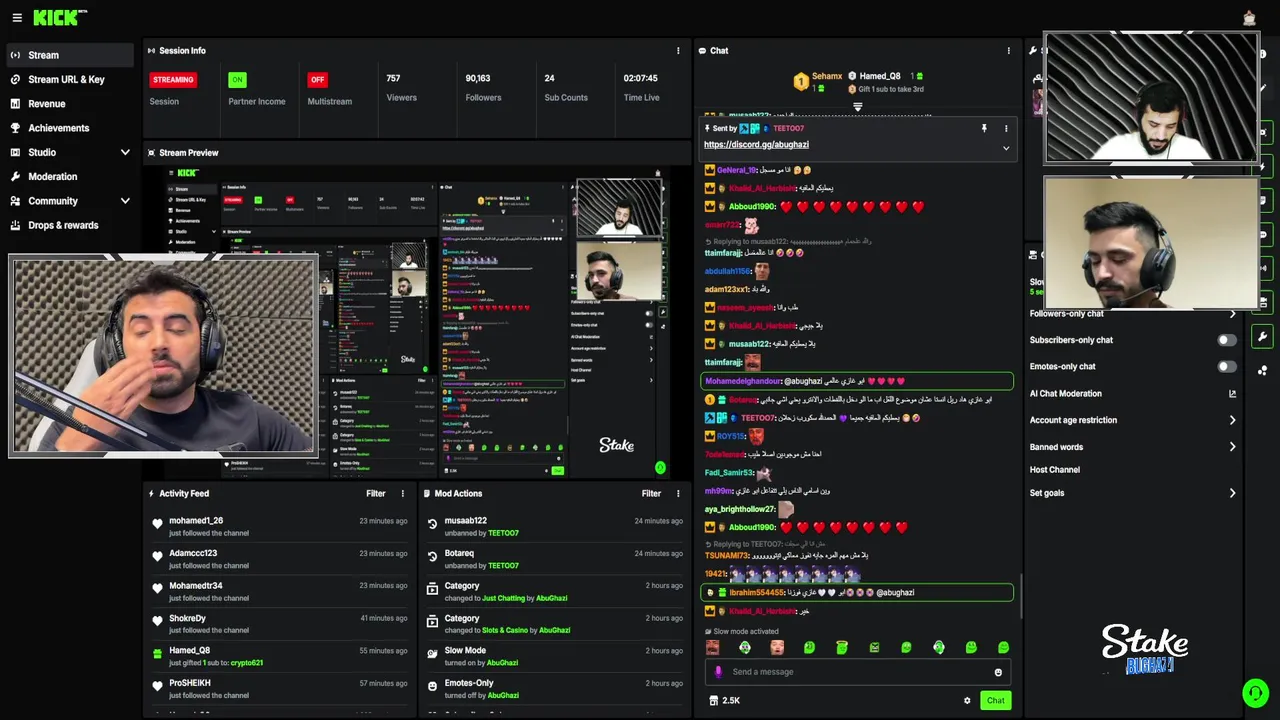Expand the Community sidebar section
The width and height of the screenshot is (1280, 720).
point(125,201)
